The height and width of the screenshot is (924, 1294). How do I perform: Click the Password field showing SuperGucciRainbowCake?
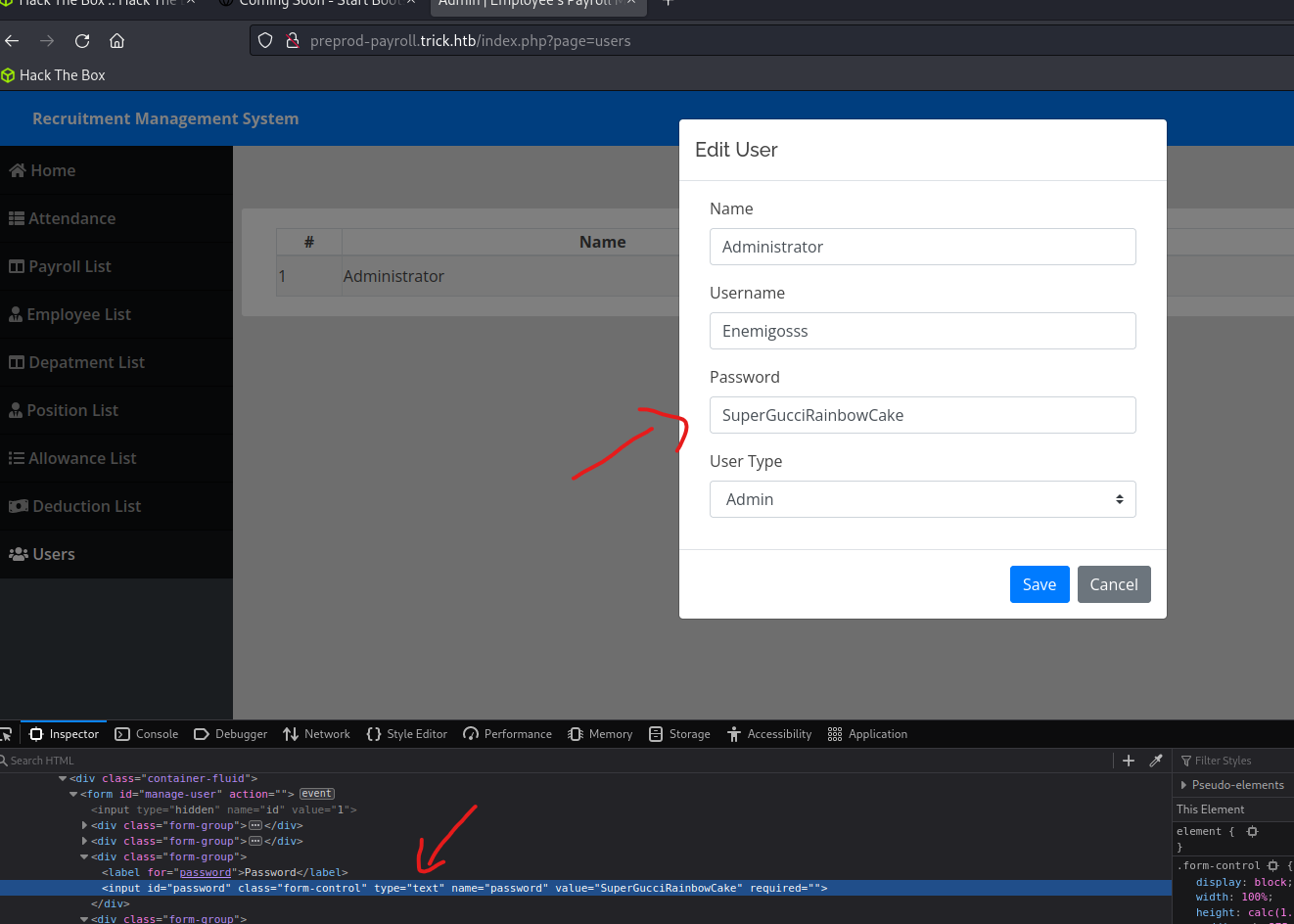[x=922, y=415]
